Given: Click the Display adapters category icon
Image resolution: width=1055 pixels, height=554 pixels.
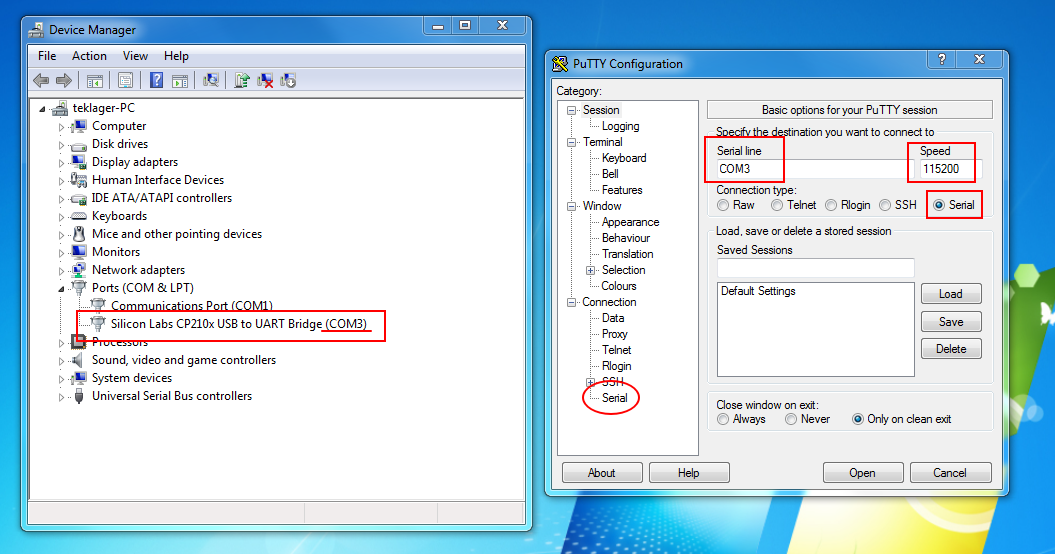Looking at the screenshot, I should coord(79,162).
